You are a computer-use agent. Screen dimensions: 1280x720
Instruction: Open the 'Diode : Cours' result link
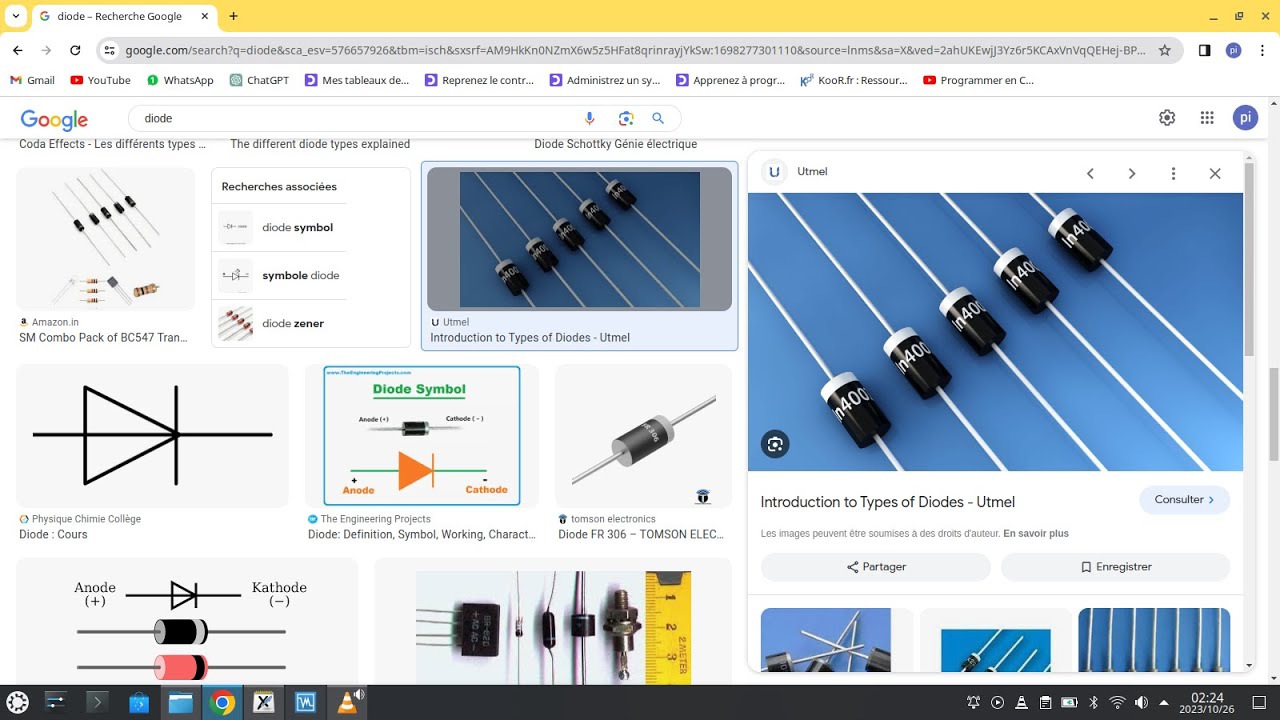(53, 534)
